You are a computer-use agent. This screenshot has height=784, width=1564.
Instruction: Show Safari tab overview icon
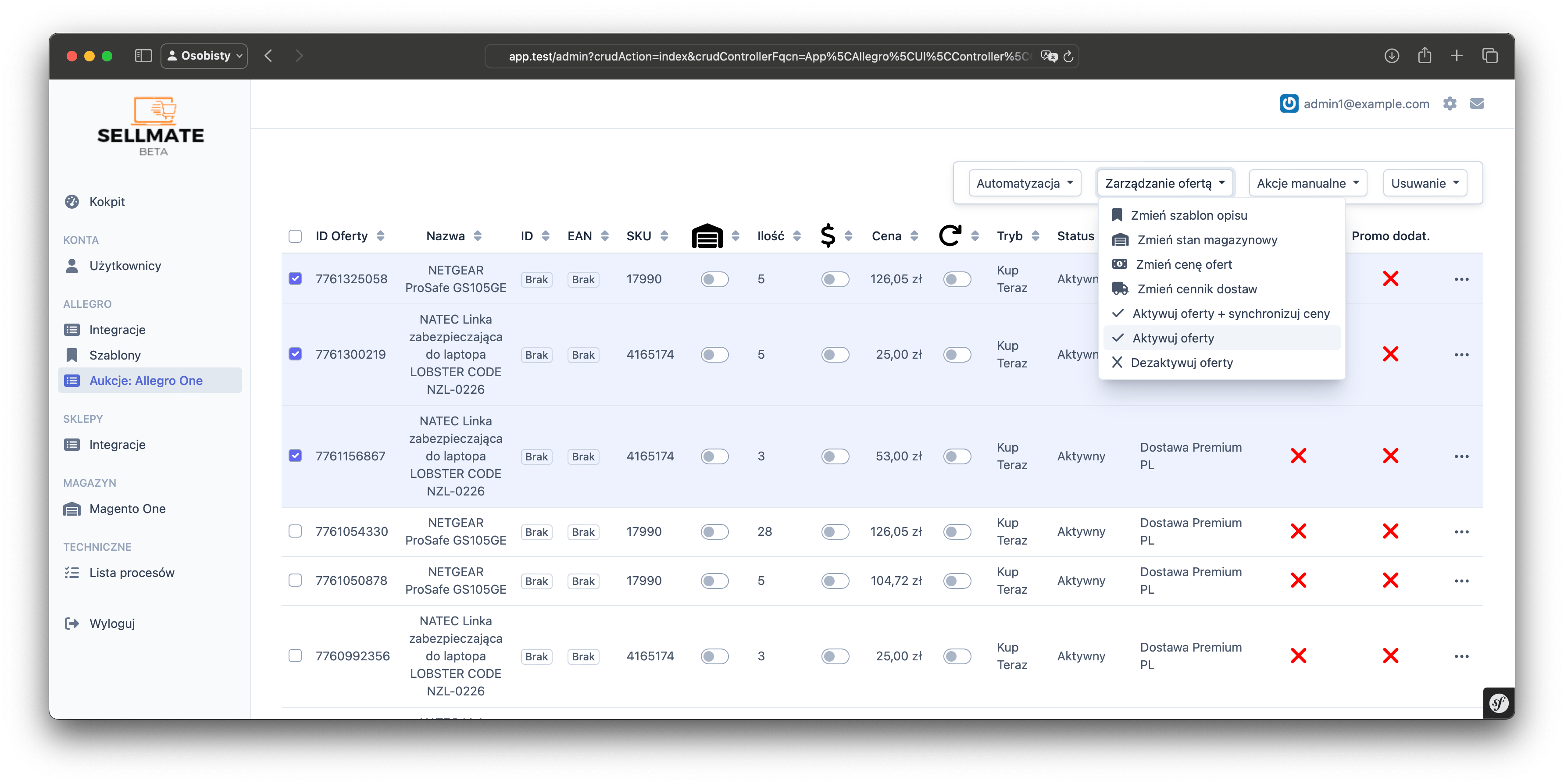point(1489,56)
